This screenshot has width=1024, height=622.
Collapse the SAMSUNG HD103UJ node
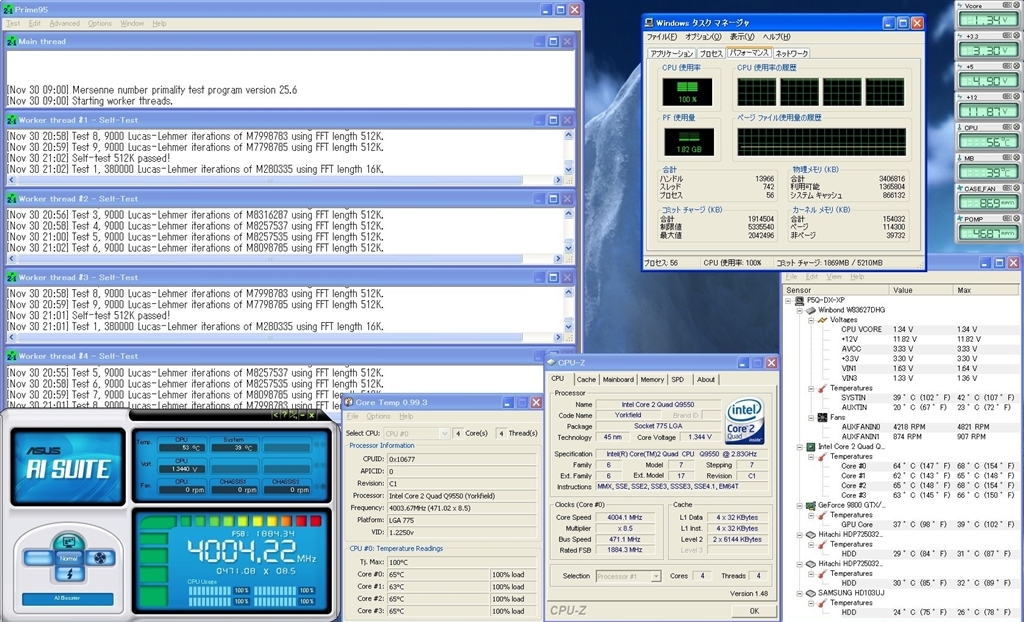(800, 593)
